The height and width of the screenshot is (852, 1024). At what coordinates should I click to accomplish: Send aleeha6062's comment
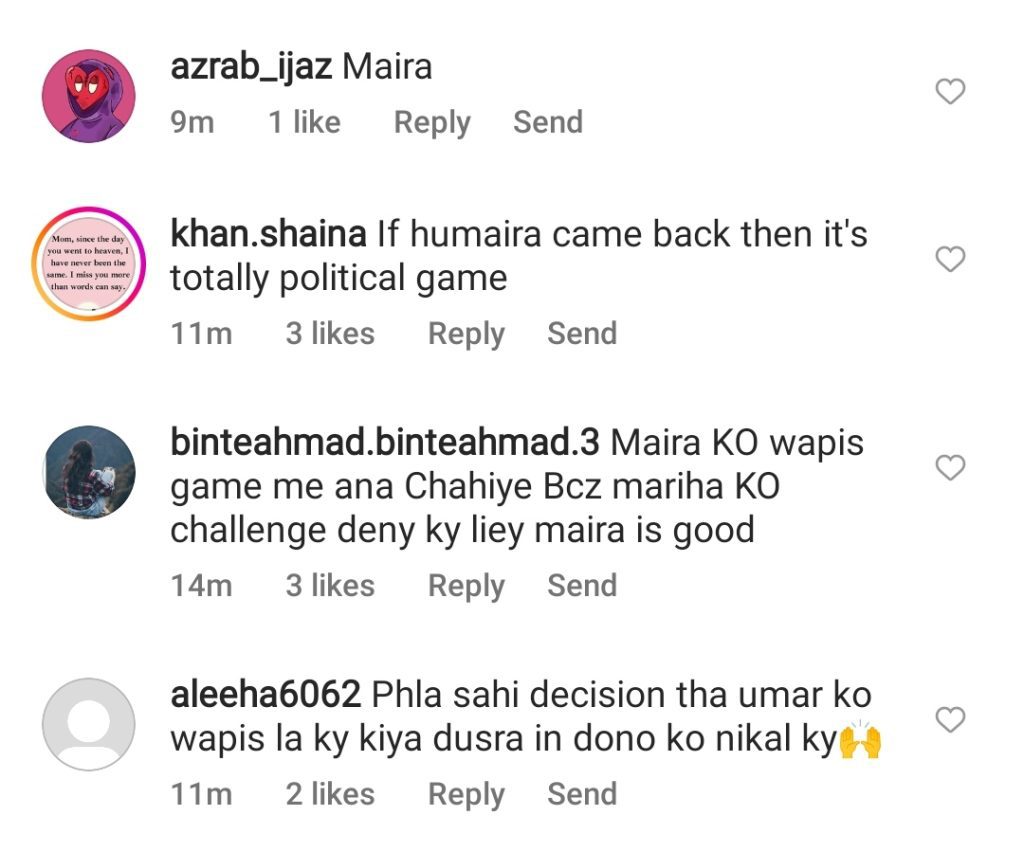(582, 794)
